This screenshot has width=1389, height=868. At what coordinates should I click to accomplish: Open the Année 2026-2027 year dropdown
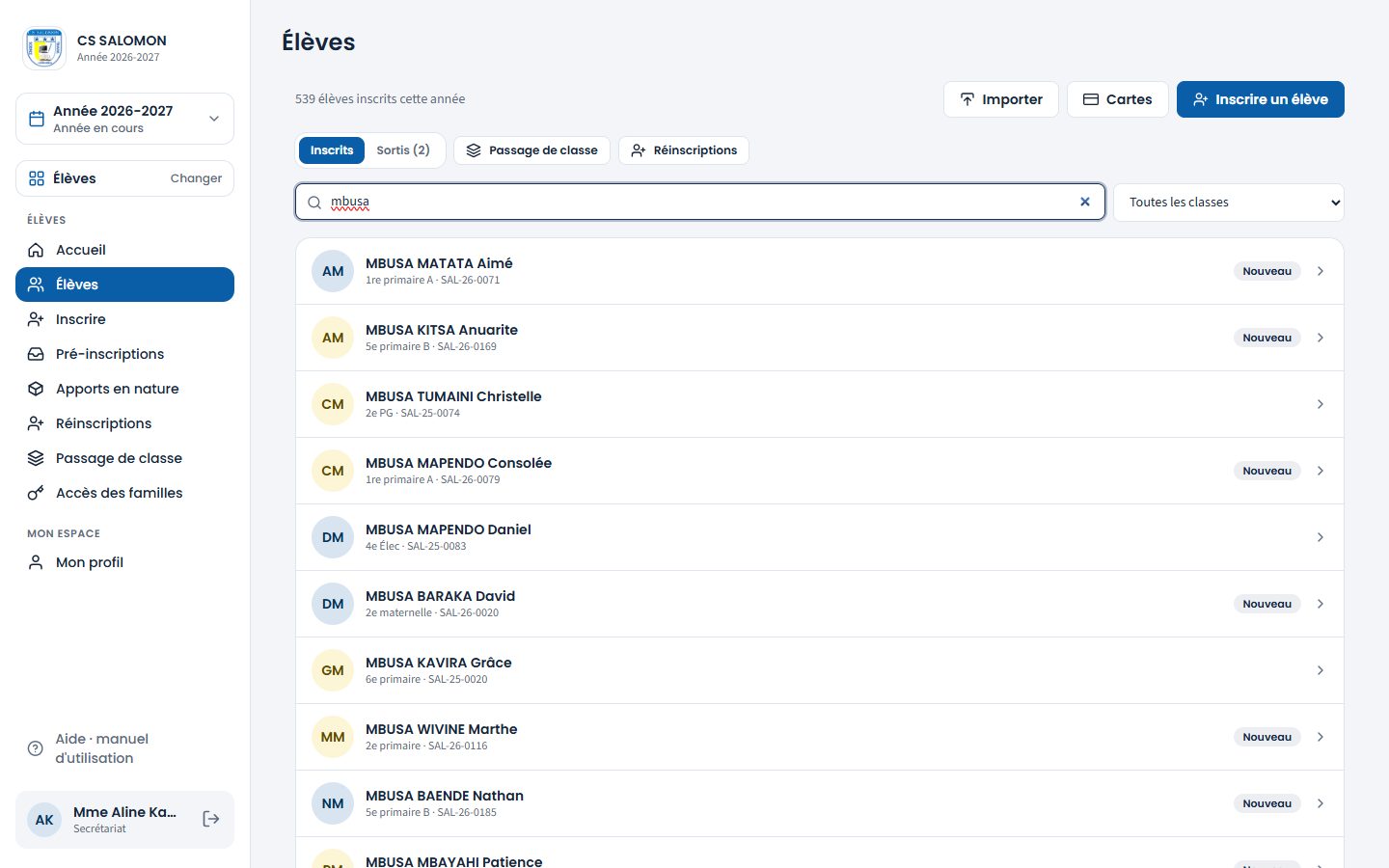pos(125,119)
